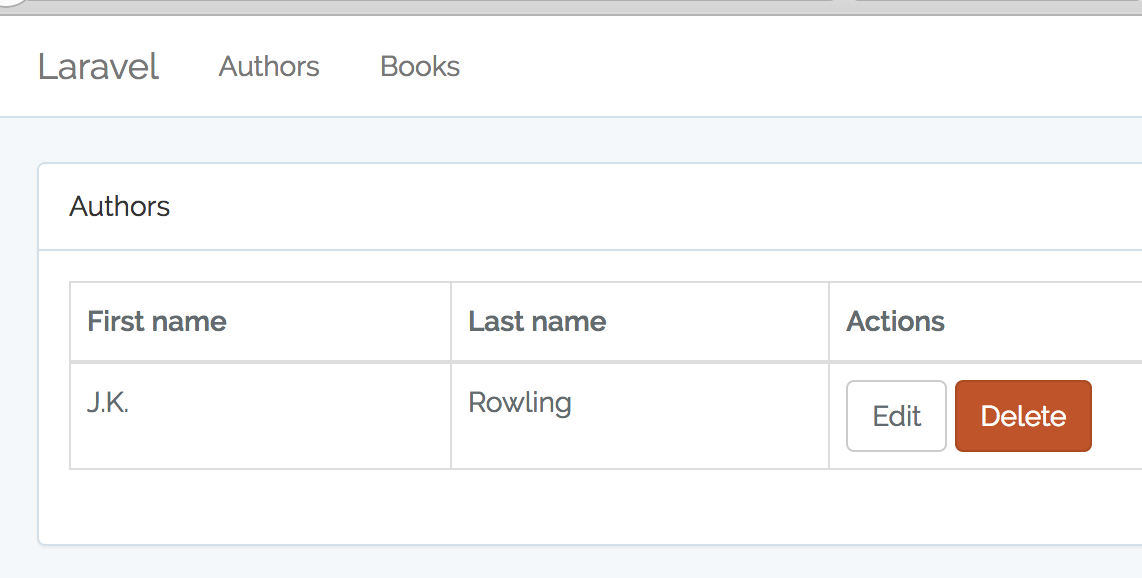Click navbar gap between Authors and Books

pos(350,67)
